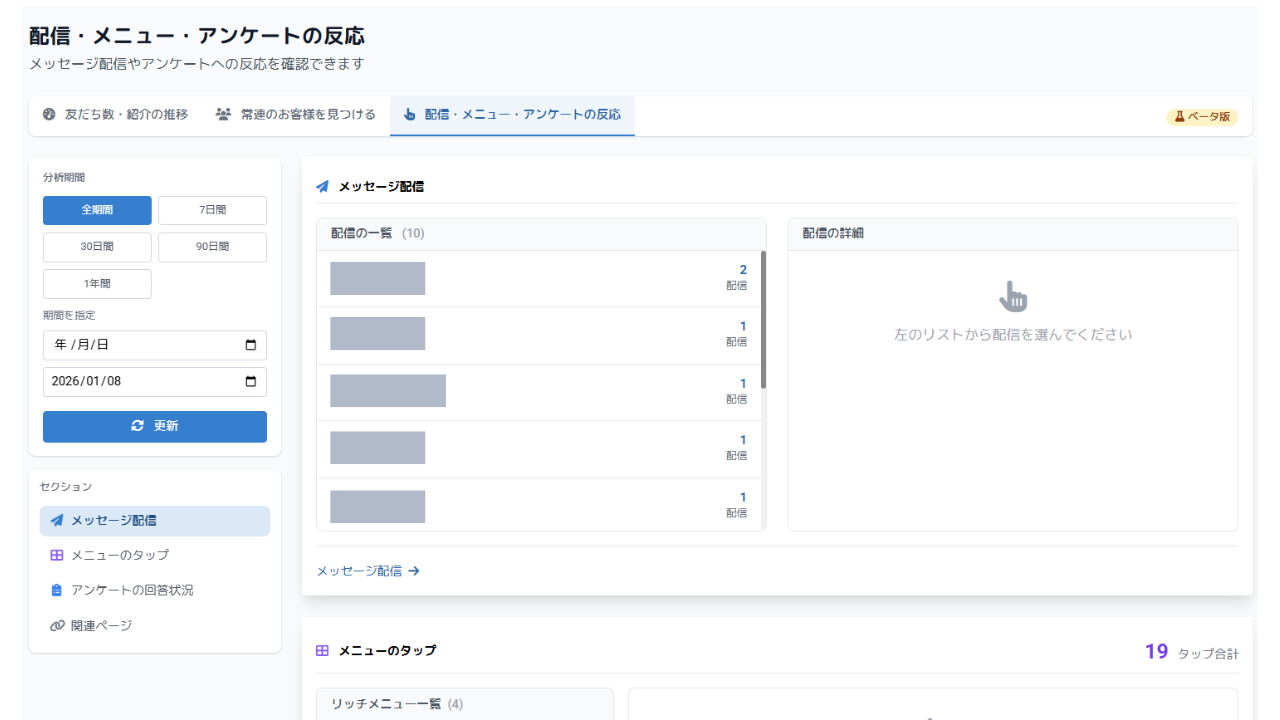Switch to 友だち数・紹介の推移 tab
Viewport: 1280px width, 720px height.
point(116,114)
